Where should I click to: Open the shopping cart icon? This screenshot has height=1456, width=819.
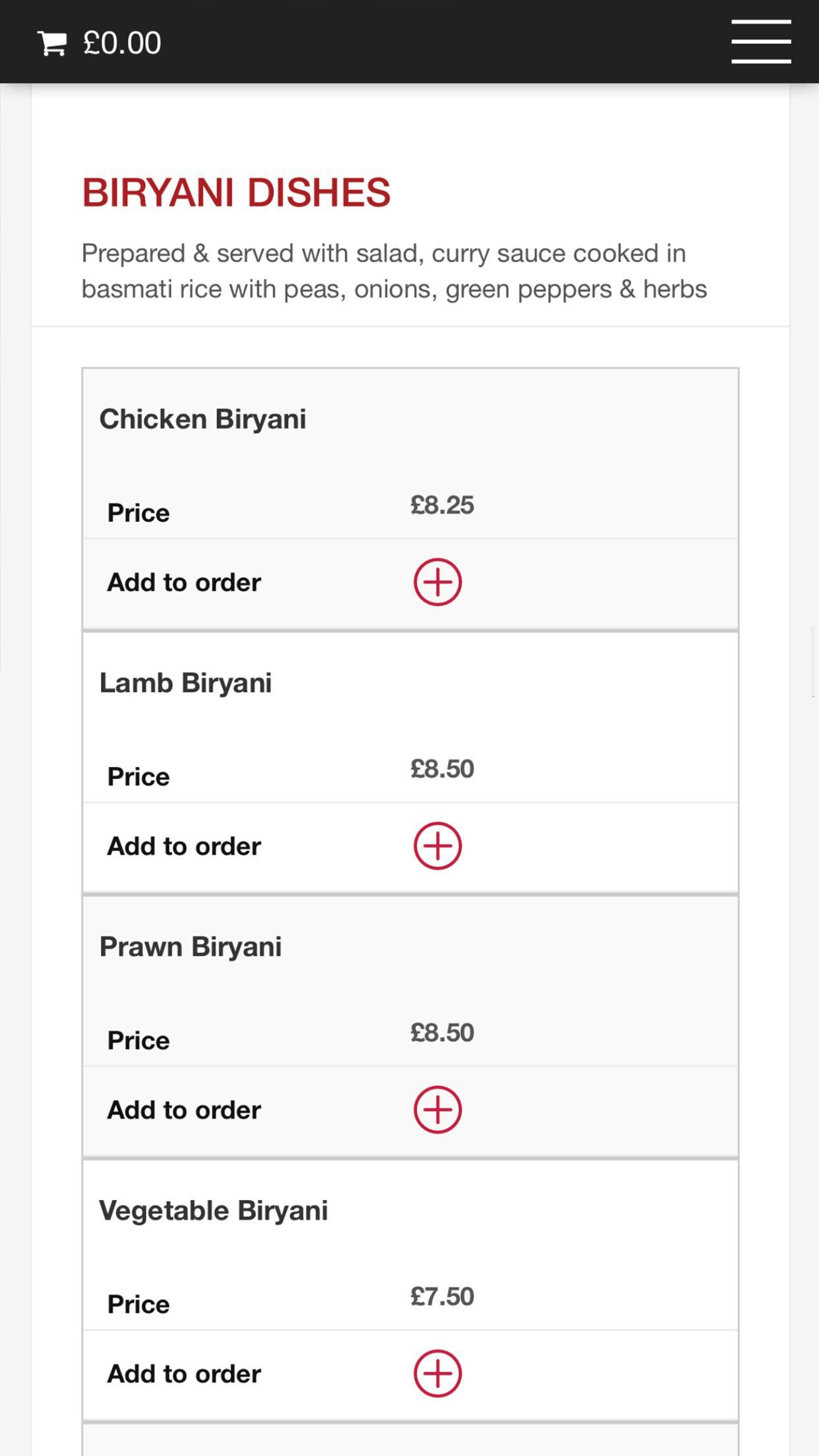(52, 44)
